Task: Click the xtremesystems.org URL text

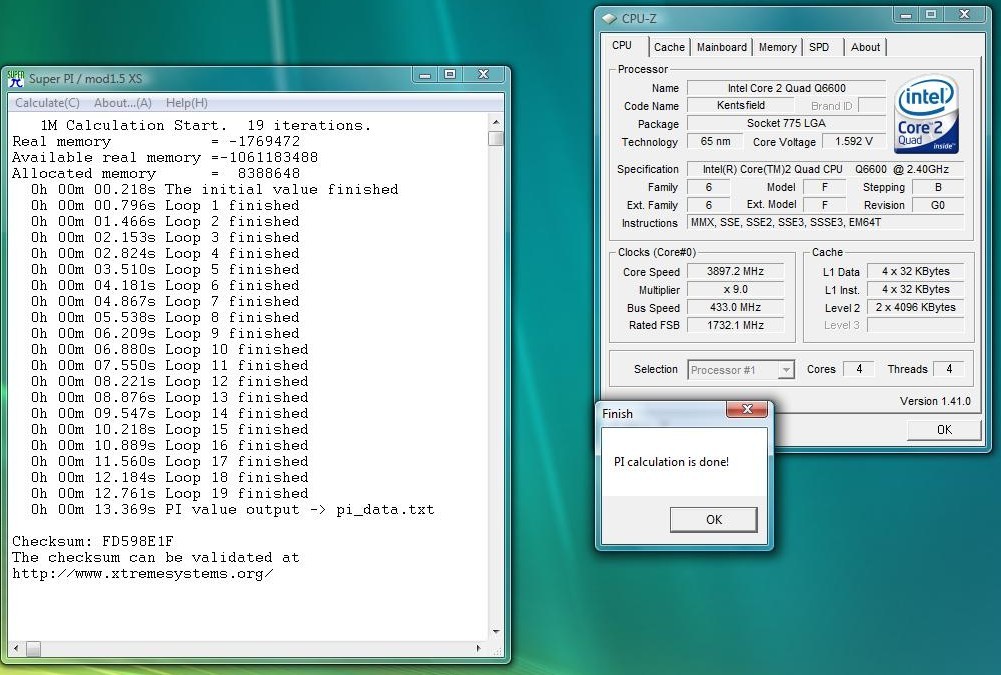Action: coord(143,573)
